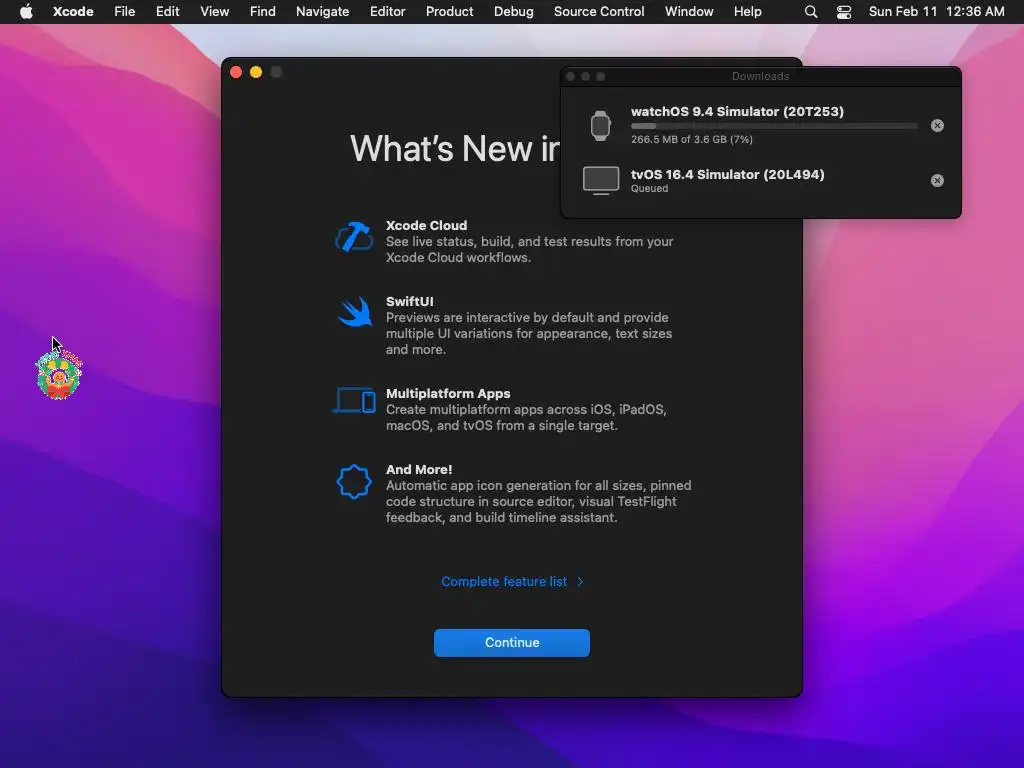Open the Editor menu
The width and height of the screenshot is (1024, 768).
pyautogui.click(x=387, y=12)
